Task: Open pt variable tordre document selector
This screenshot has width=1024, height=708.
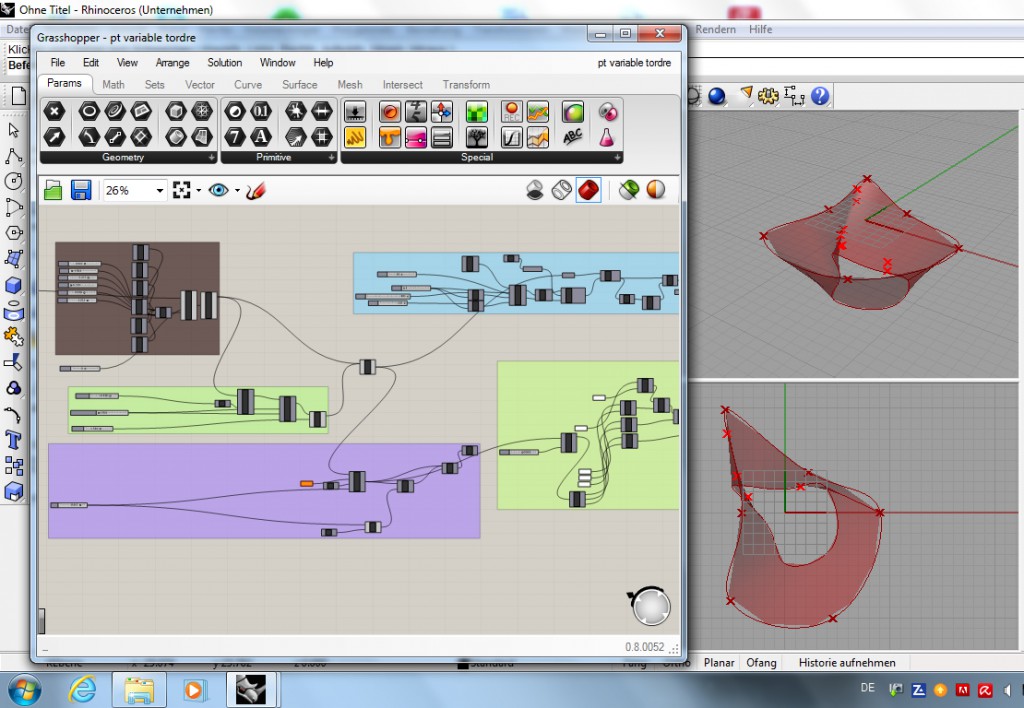Action: coord(634,63)
